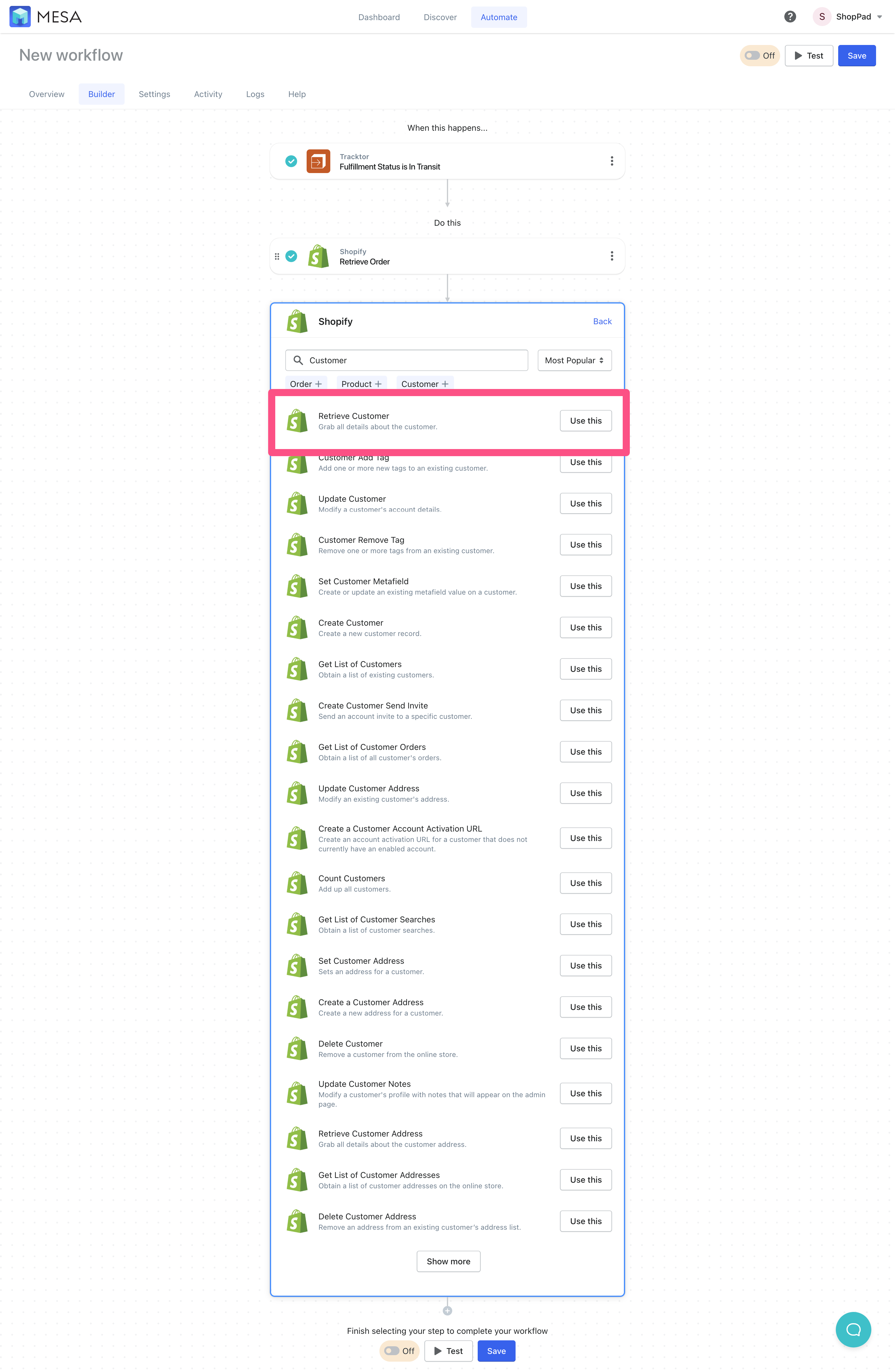Click the Back link in Shopify panel

click(x=602, y=322)
